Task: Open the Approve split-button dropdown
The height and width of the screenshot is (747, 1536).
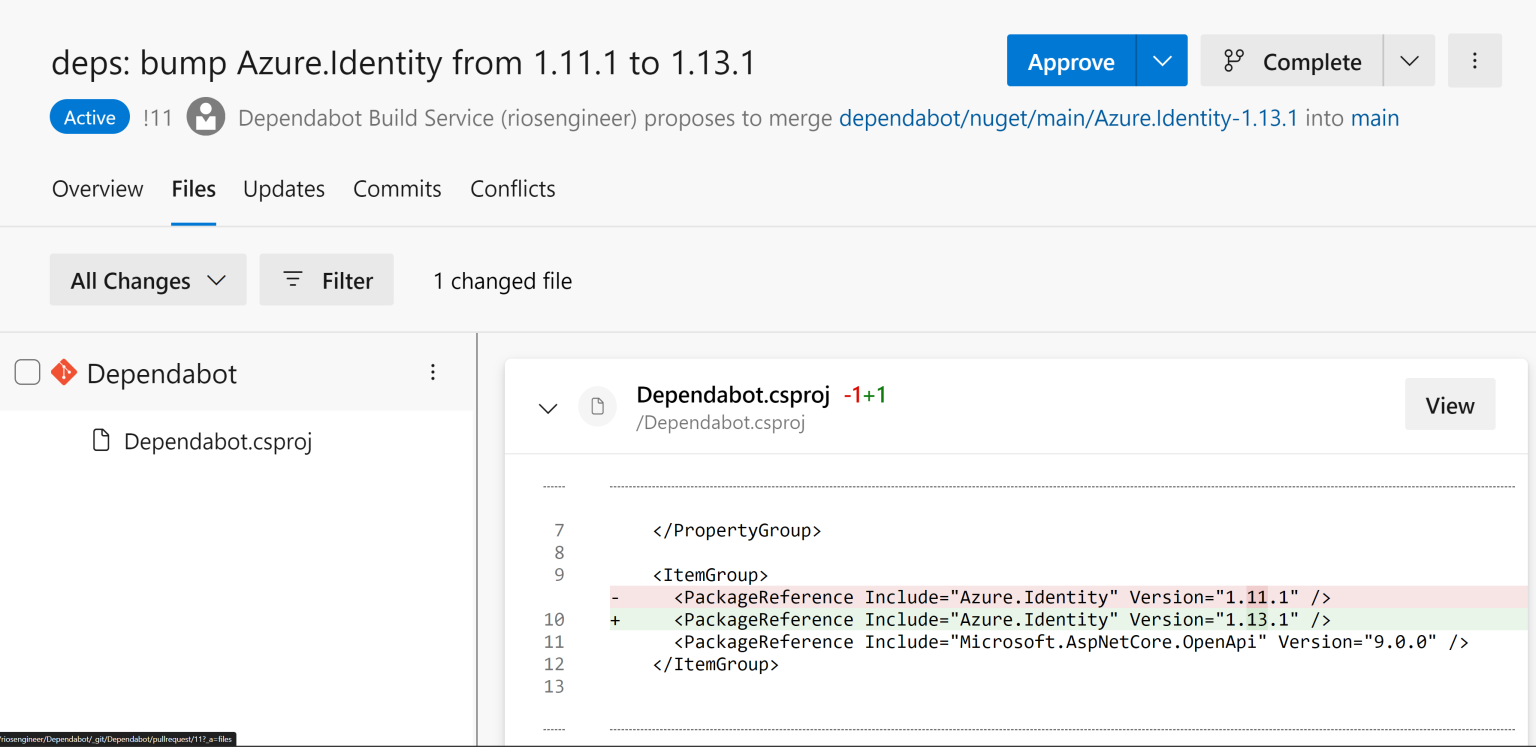Action: pos(1161,60)
